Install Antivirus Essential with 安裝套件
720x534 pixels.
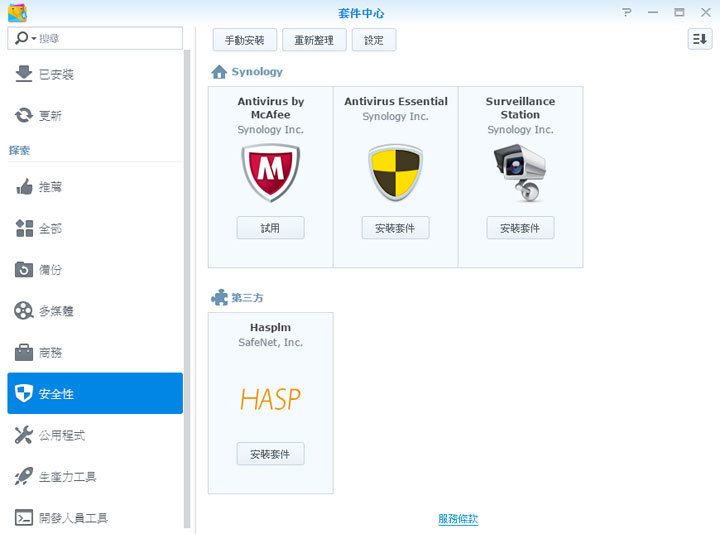click(395, 228)
